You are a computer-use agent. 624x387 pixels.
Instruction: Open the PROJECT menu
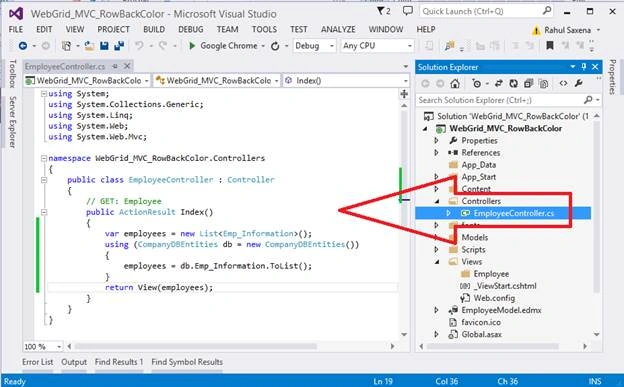point(113,29)
